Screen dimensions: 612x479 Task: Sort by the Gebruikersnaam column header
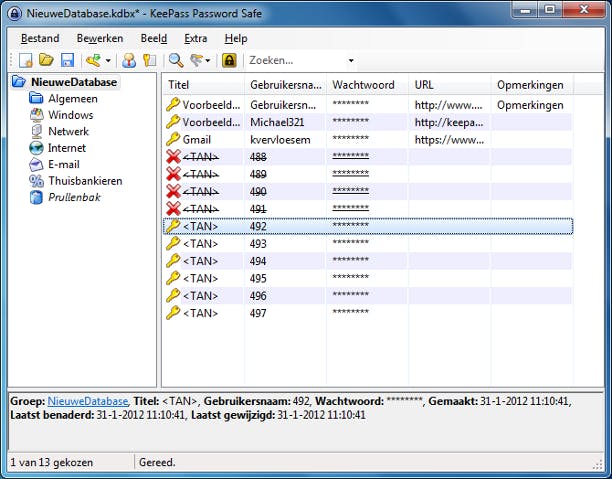(x=285, y=85)
